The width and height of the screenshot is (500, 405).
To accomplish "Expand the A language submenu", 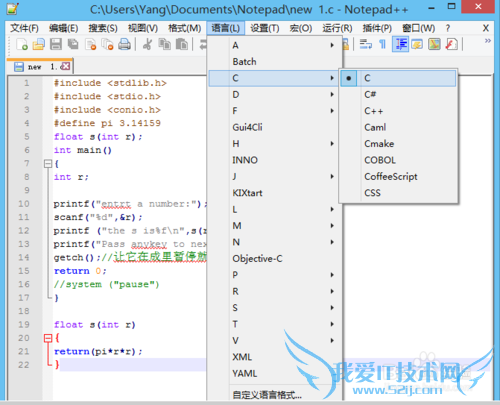I will pyautogui.click(x=275, y=45).
